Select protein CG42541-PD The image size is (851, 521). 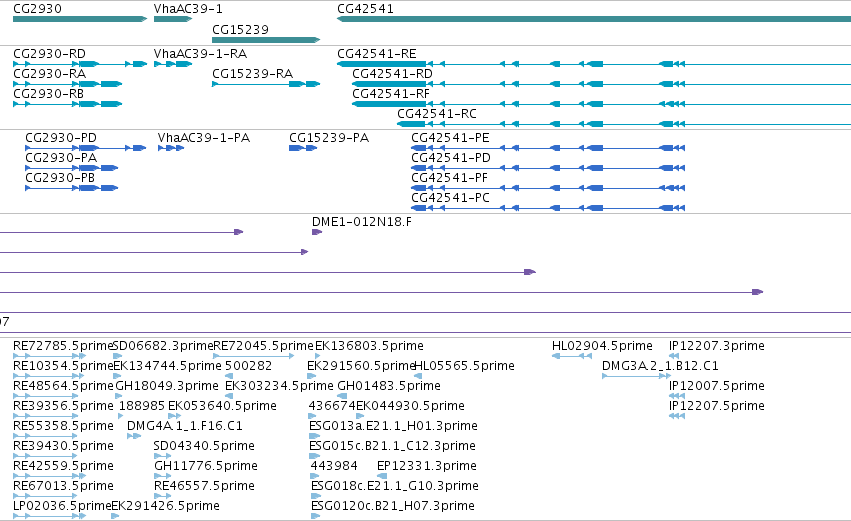click(548, 168)
